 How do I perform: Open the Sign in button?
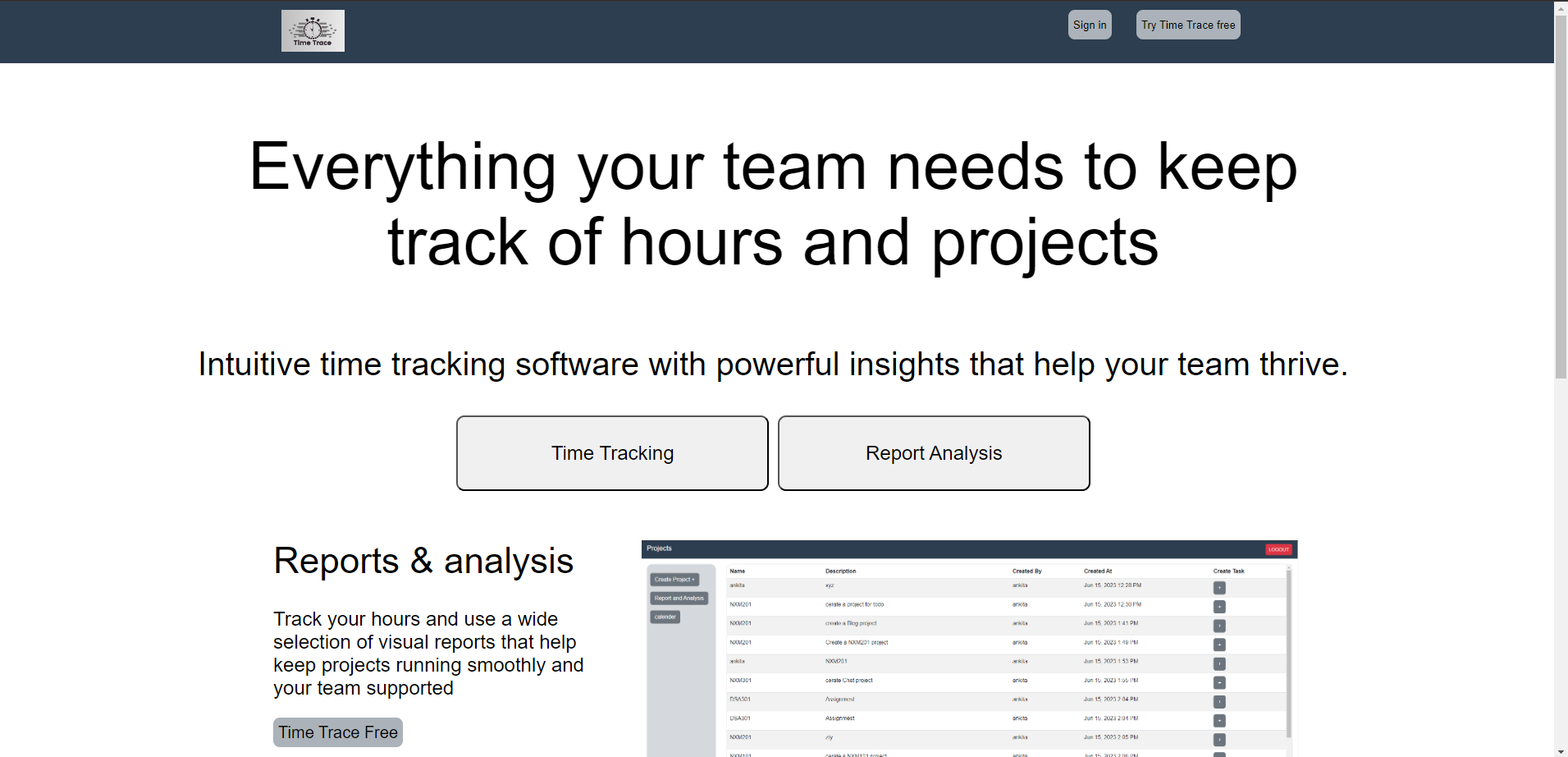(1089, 25)
